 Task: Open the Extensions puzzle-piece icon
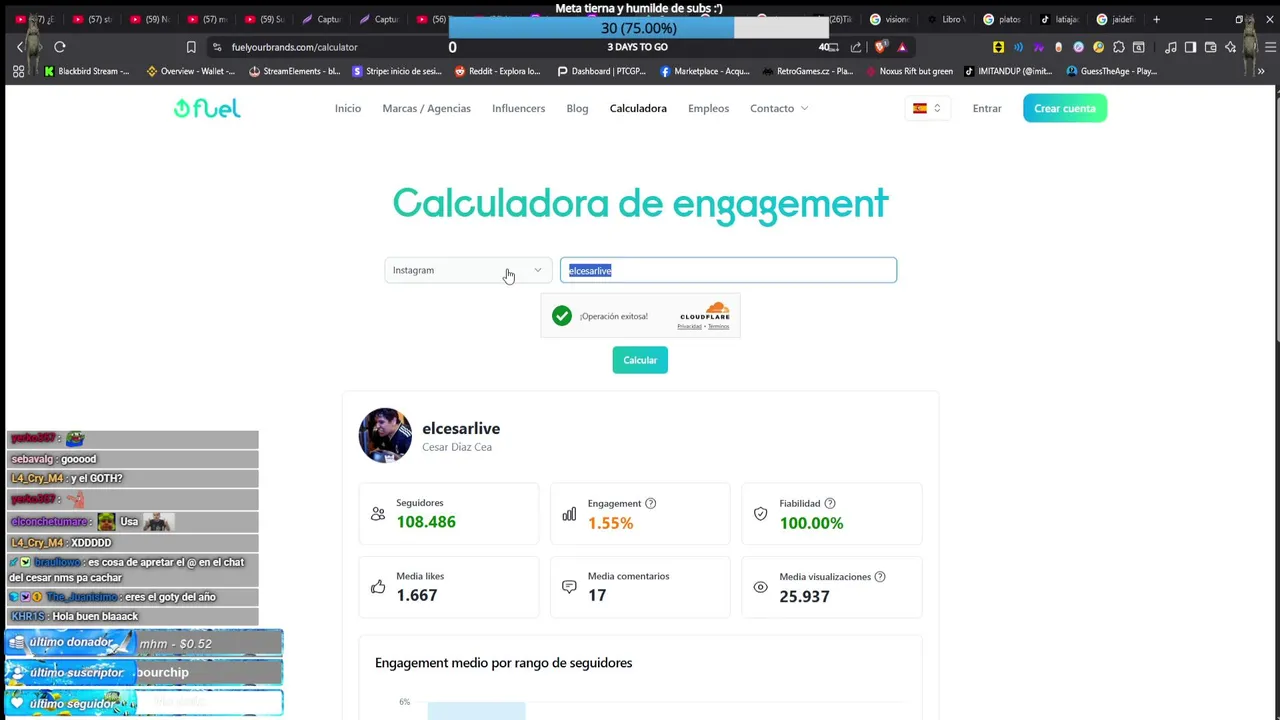(x=1118, y=47)
